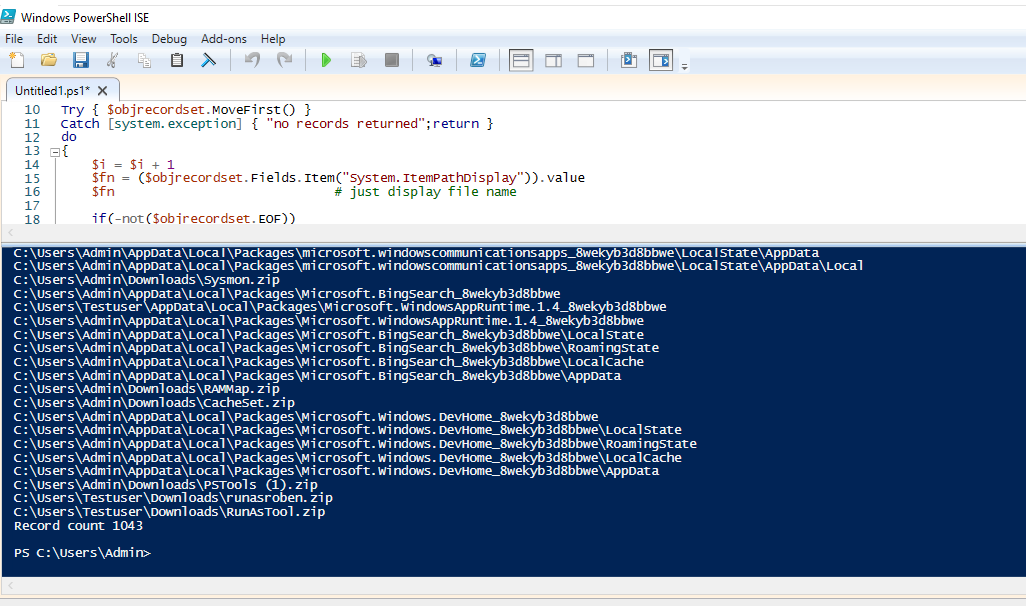Create a new script with New icon
Screen dimensions: 1026x606
17,61
